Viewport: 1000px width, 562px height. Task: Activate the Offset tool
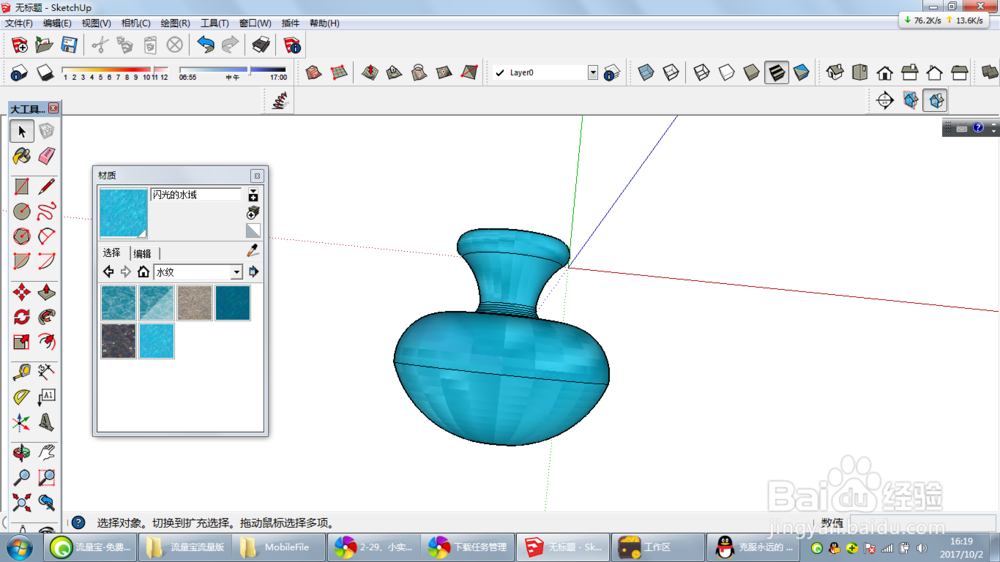click(47, 342)
